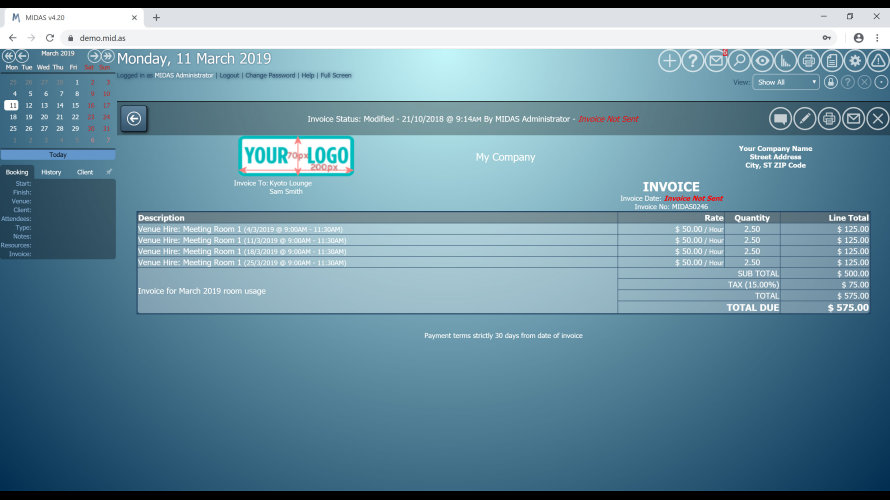Select 20 March in the calendar
890x500 pixels.
(x=44, y=117)
